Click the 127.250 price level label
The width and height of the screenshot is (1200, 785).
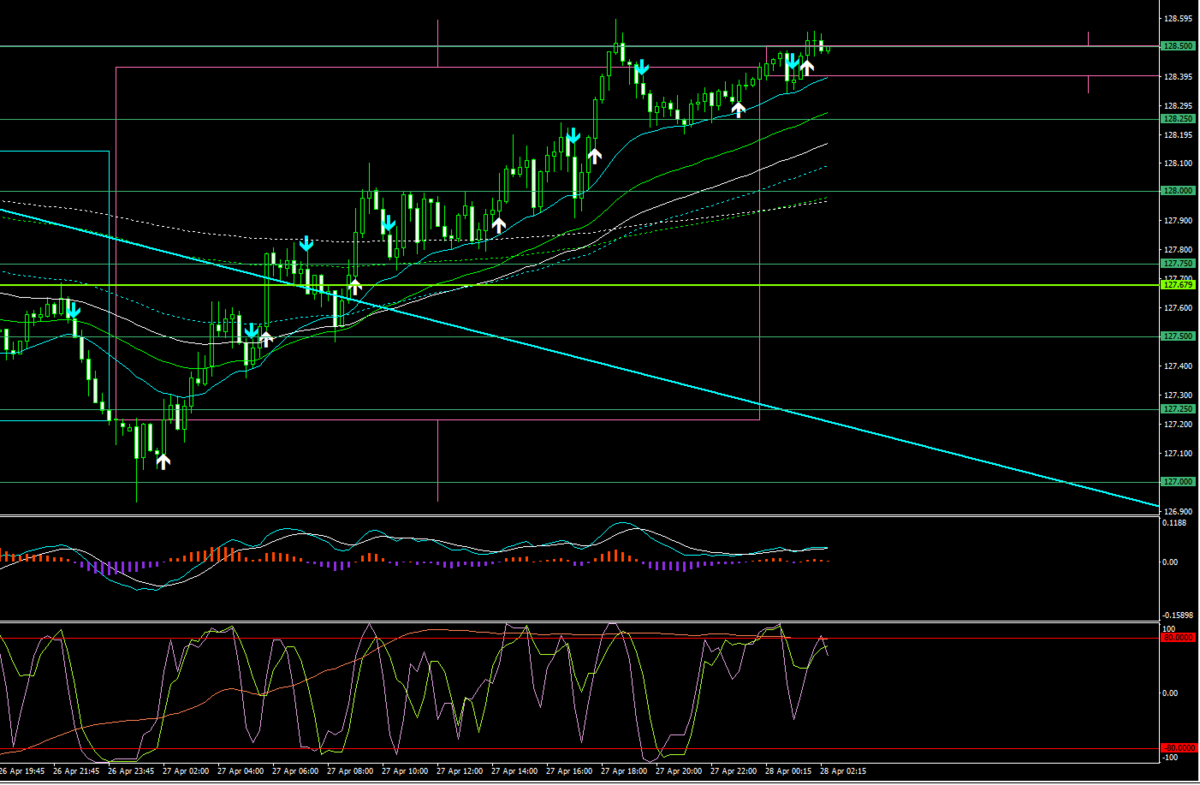click(x=1178, y=409)
